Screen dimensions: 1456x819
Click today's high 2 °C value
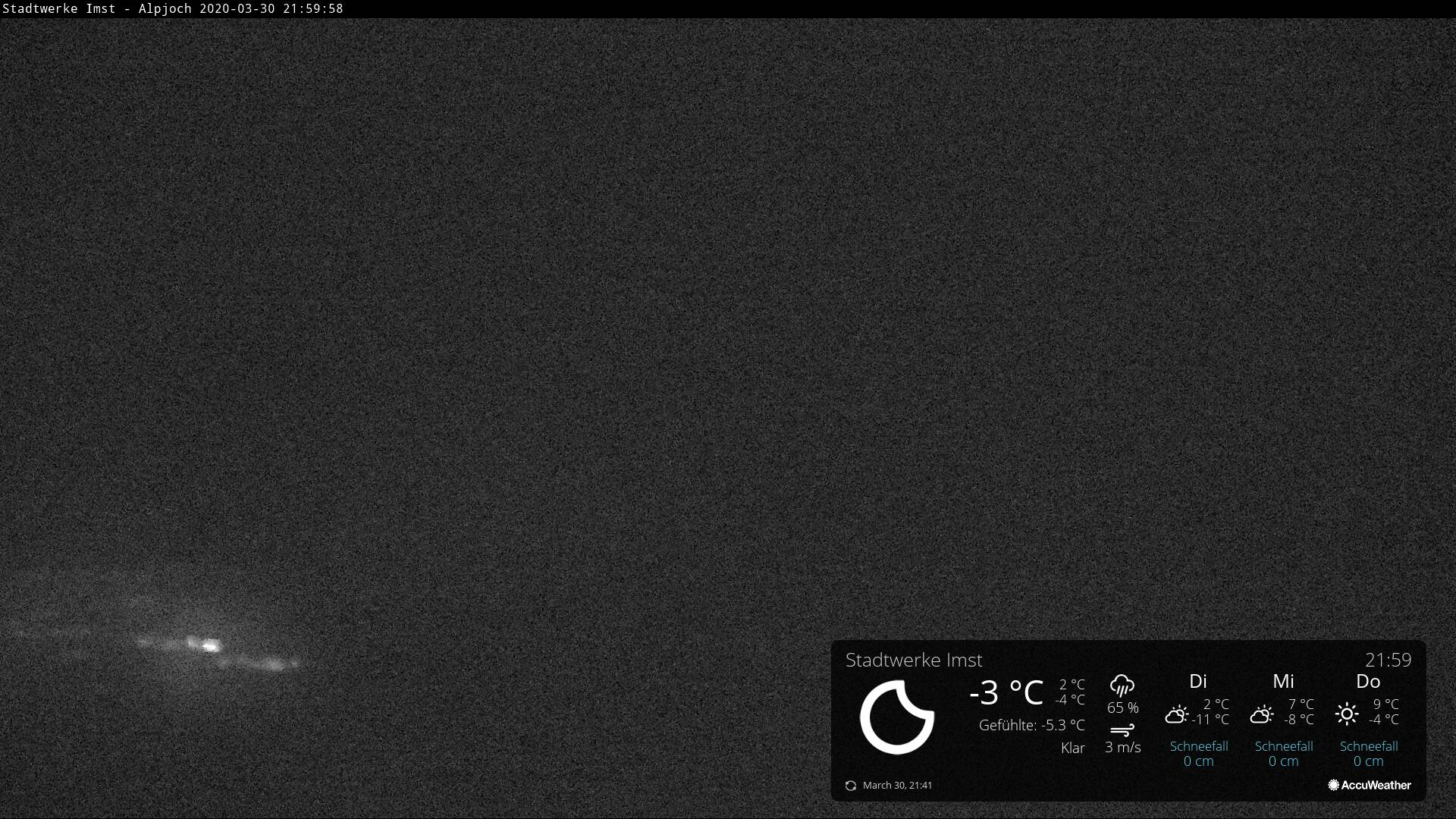coord(1072,685)
